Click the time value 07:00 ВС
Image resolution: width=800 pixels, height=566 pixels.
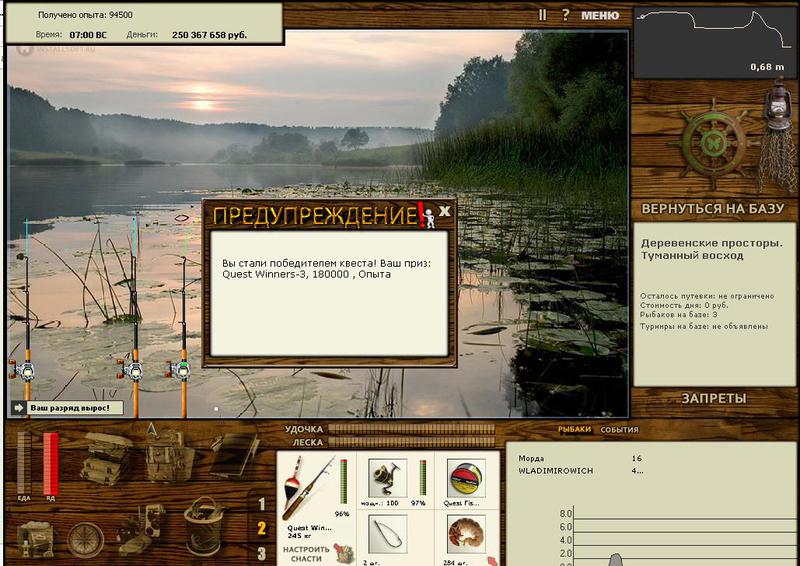click(x=88, y=35)
